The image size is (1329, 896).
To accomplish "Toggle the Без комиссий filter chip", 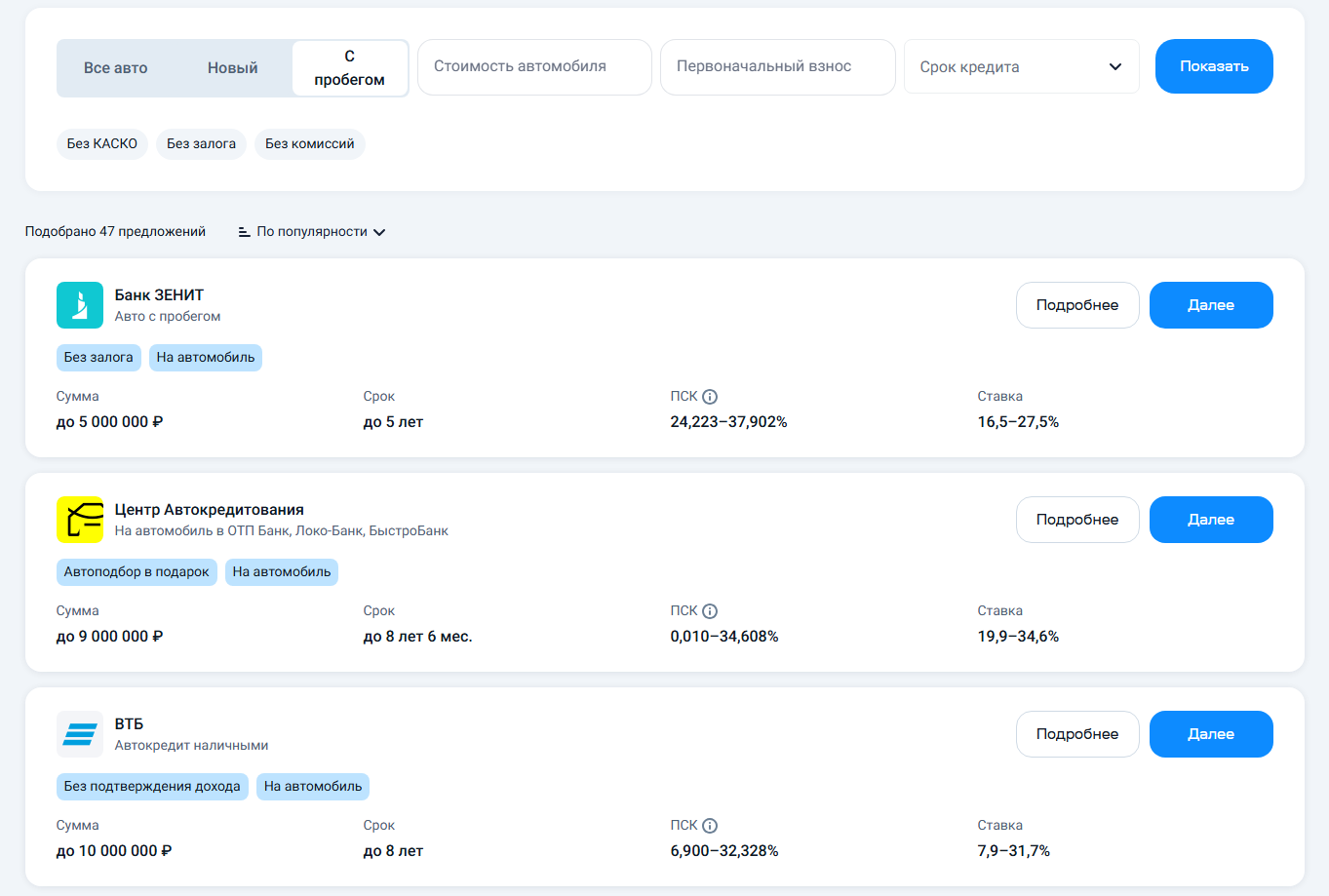I will point(310,144).
